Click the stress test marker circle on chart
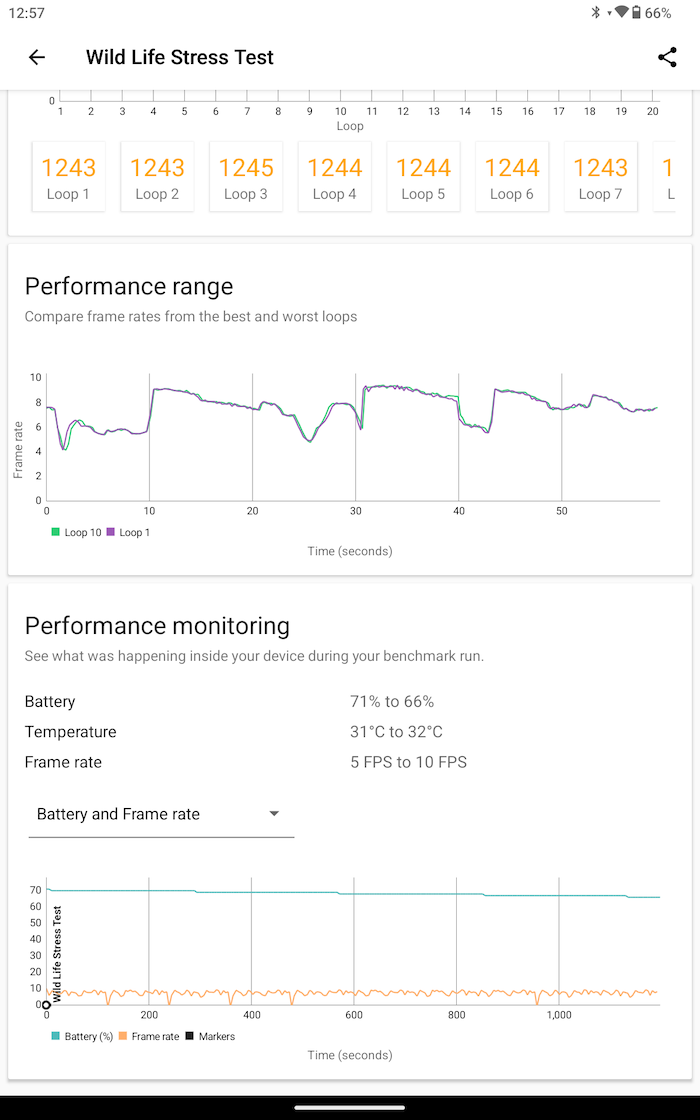700x1120 pixels. click(x=46, y=1005)
